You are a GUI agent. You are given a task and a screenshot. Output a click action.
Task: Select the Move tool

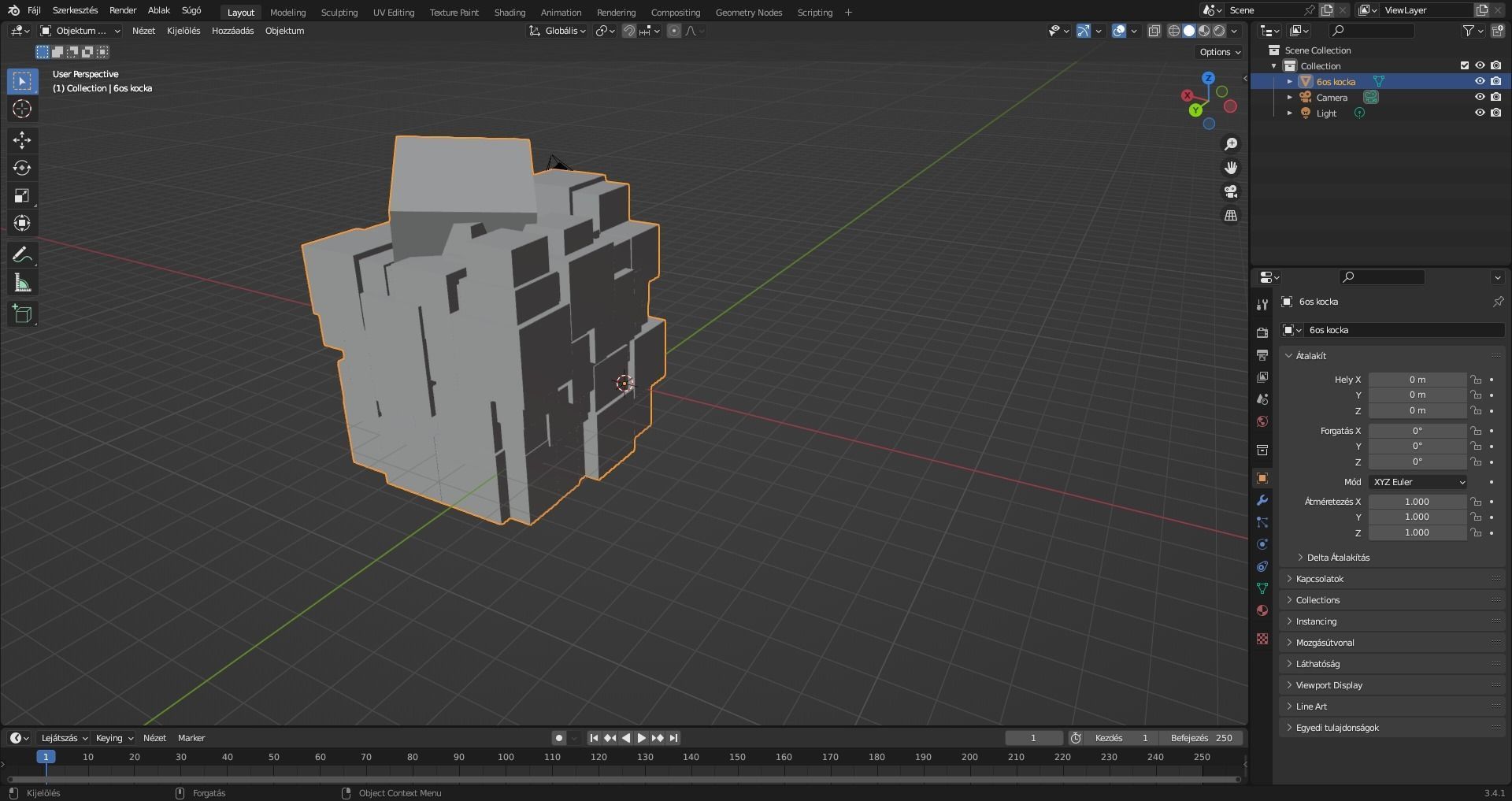[x=22, y=140]
